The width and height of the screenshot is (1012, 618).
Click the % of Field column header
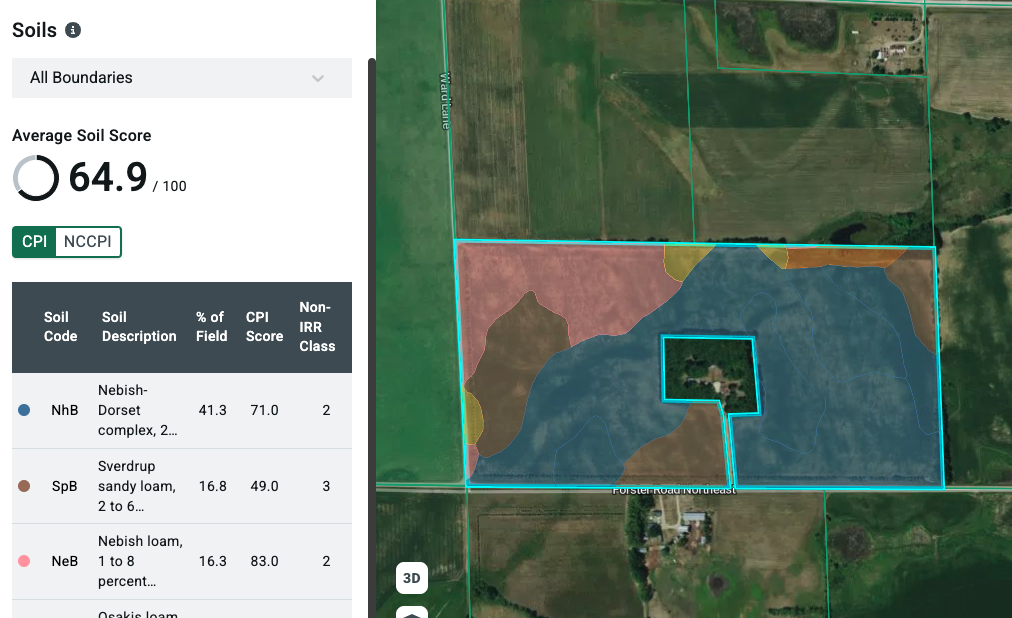[x=212, y=327]
